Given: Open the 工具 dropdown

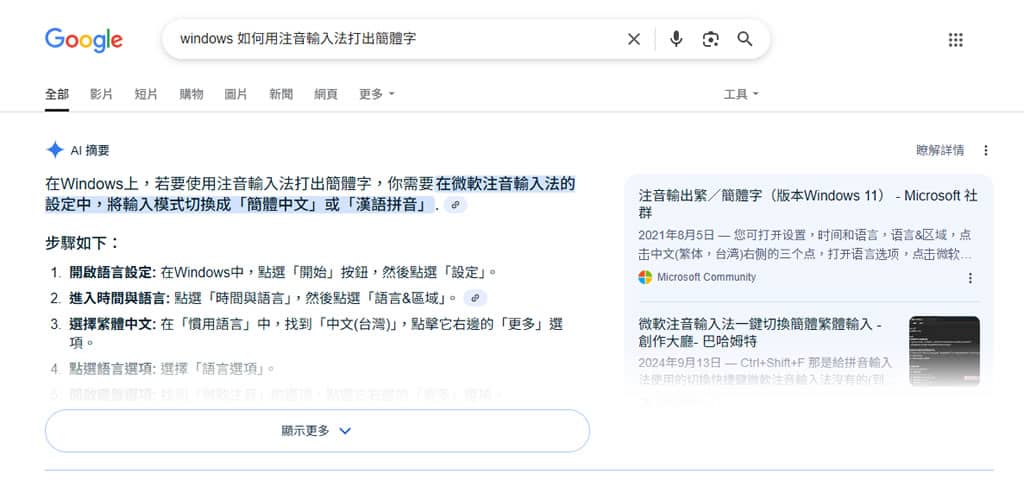Looking at the screenshot, I should tap(741, 94).
